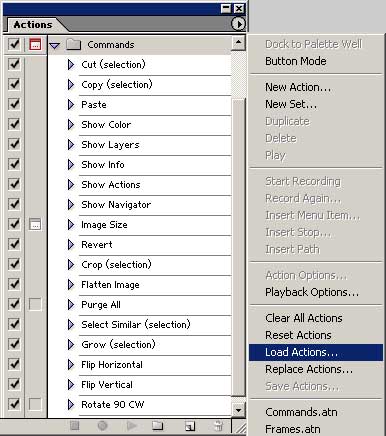Open the Actions palette flyout menu arrow

[x=238, y=24]
